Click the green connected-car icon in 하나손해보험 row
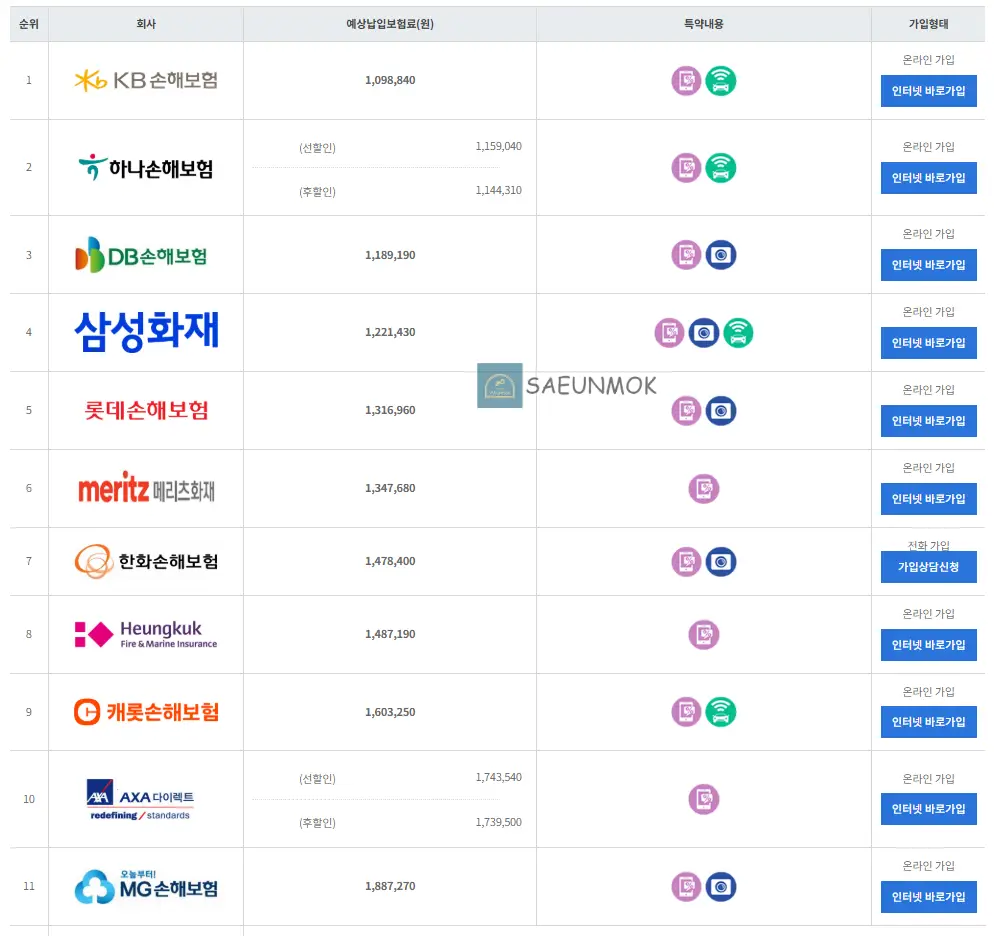The image size is (994, 936). point(721,168)
